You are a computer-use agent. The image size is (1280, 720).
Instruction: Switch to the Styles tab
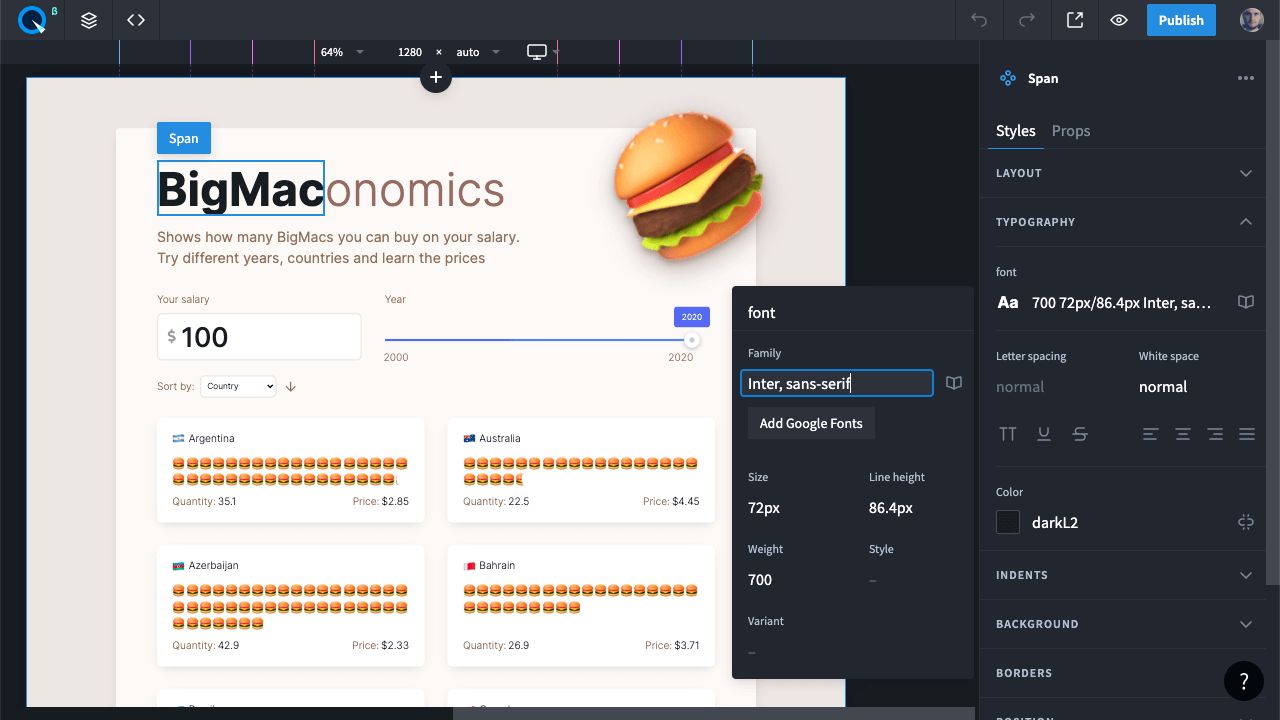pos(1015,131)
